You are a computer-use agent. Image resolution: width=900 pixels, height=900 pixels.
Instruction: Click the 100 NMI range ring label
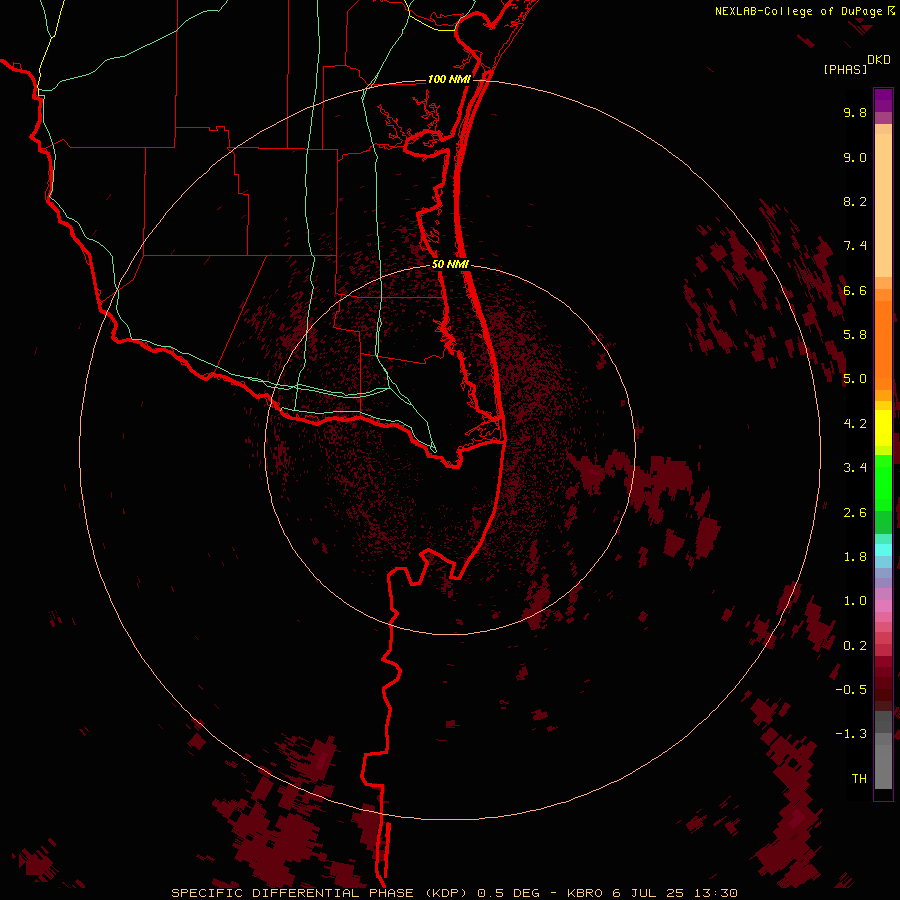449,79
